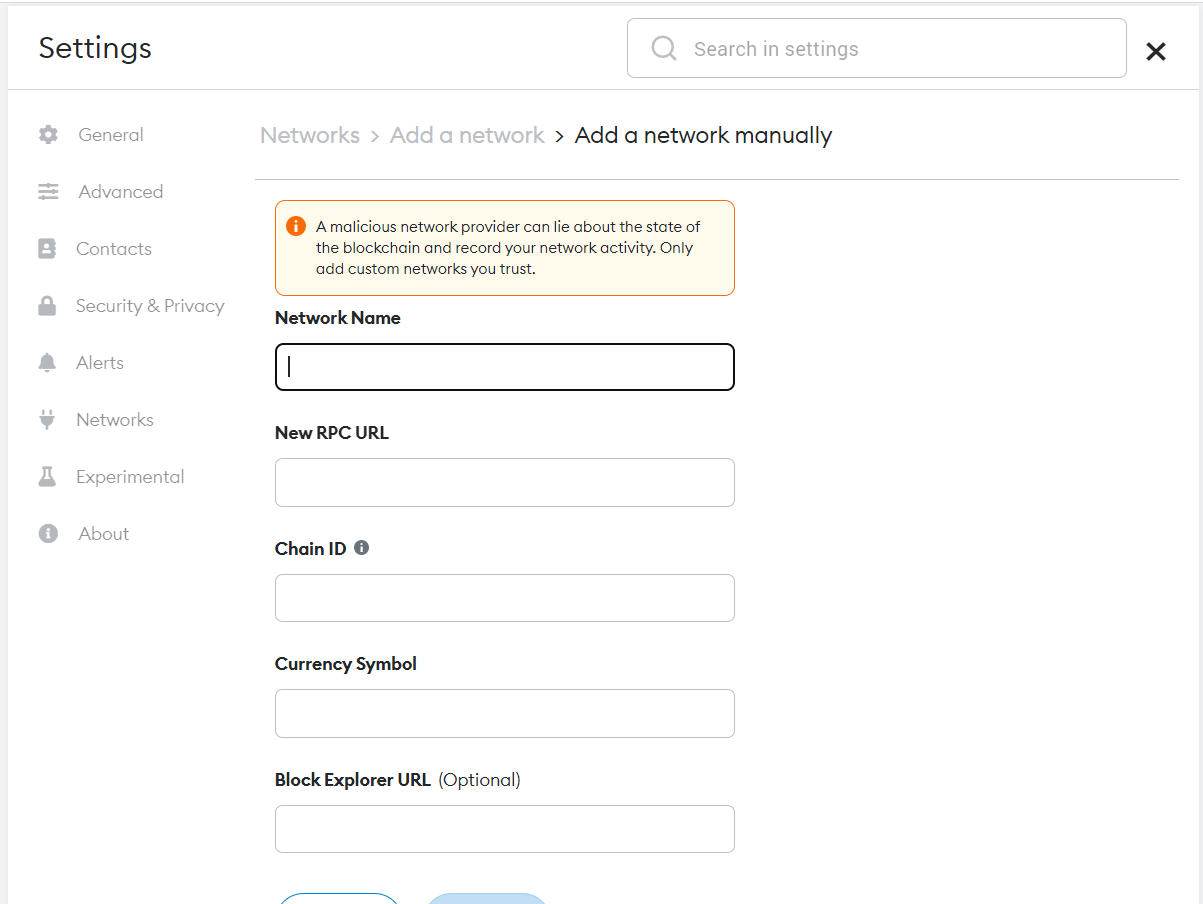The image size is (1203, 904).
Task: Click the Currency Symbol input field
Action: 504,713
